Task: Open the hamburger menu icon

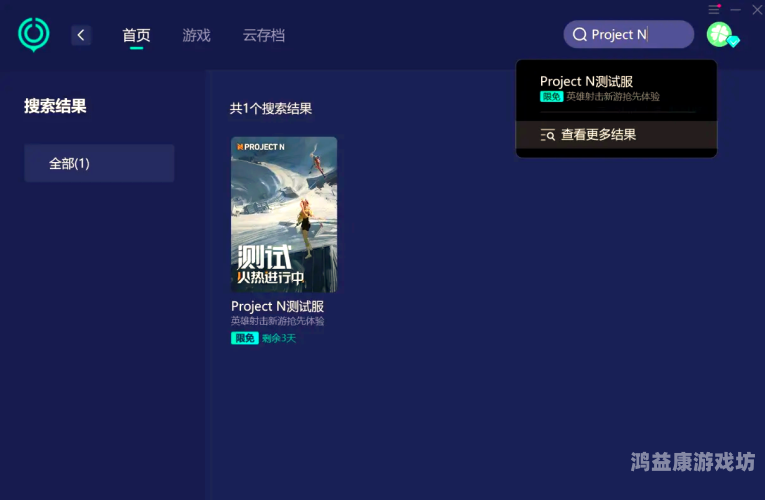Action: (714, 9)
